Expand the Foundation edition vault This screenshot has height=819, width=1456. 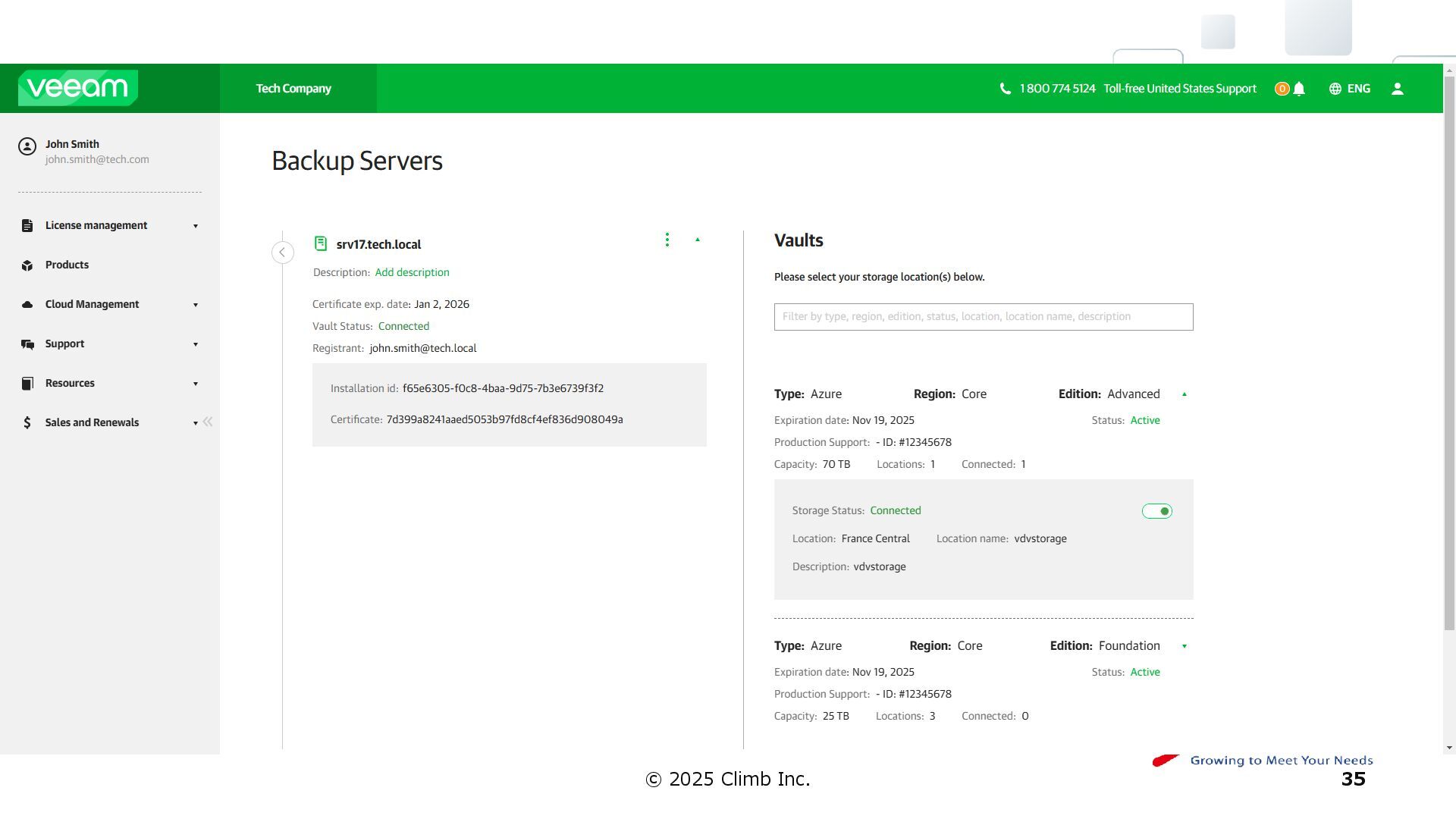pyautogui.click(x=1185, y=646)
